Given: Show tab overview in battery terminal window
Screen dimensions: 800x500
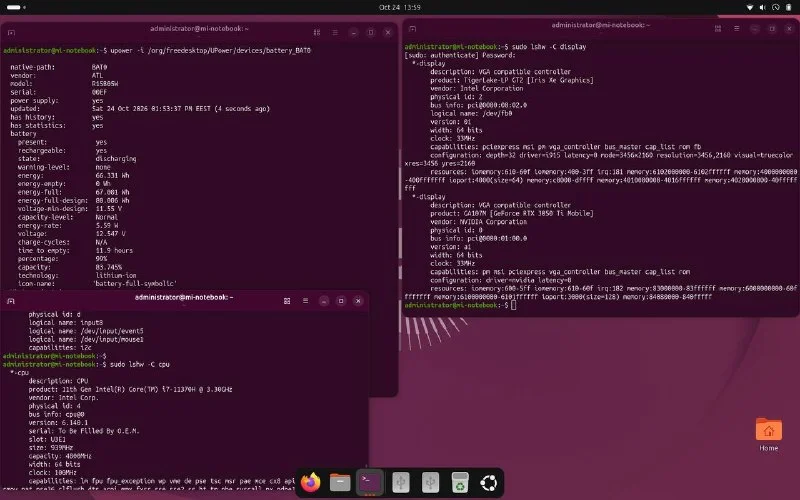Looking at the screenshot, I should [317, 33].
